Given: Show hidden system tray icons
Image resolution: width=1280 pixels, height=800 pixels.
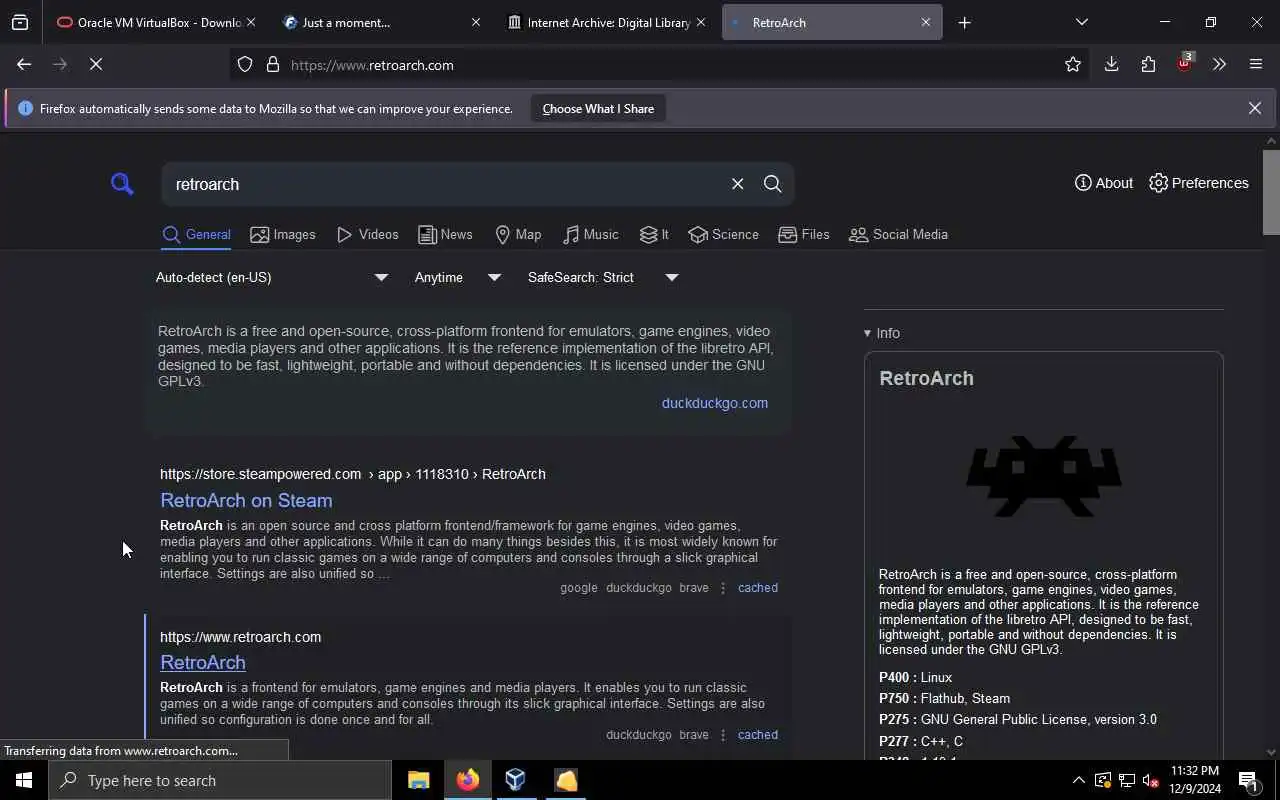Looking at the screenshot, I should pyautogui.click(x=1078, y=780).
